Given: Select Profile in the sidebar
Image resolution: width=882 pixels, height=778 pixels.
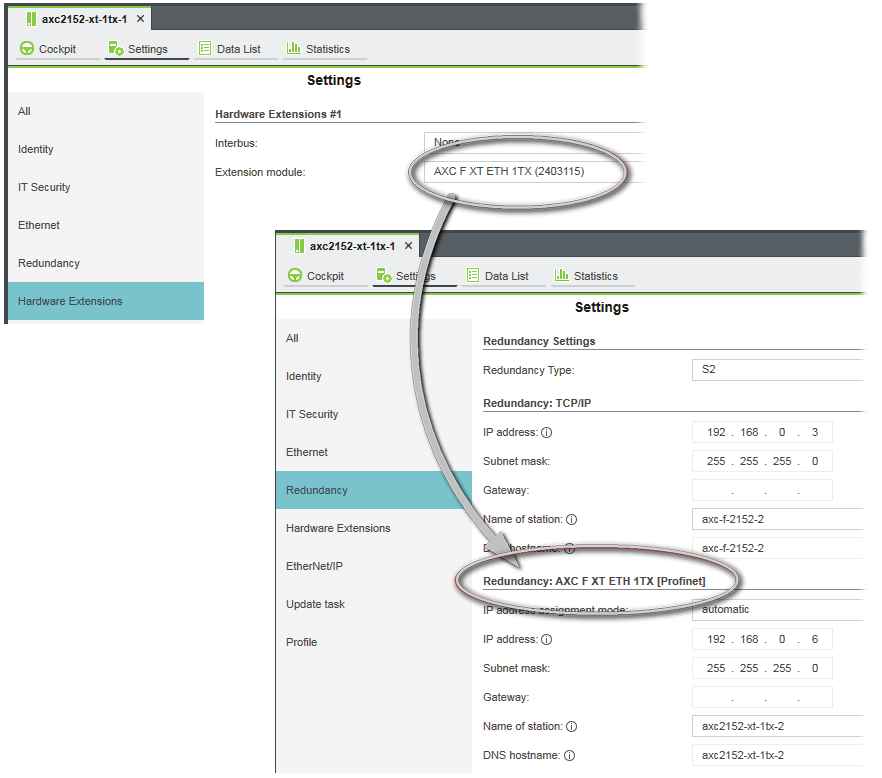Looking at the screenshot, I should 374,642.
